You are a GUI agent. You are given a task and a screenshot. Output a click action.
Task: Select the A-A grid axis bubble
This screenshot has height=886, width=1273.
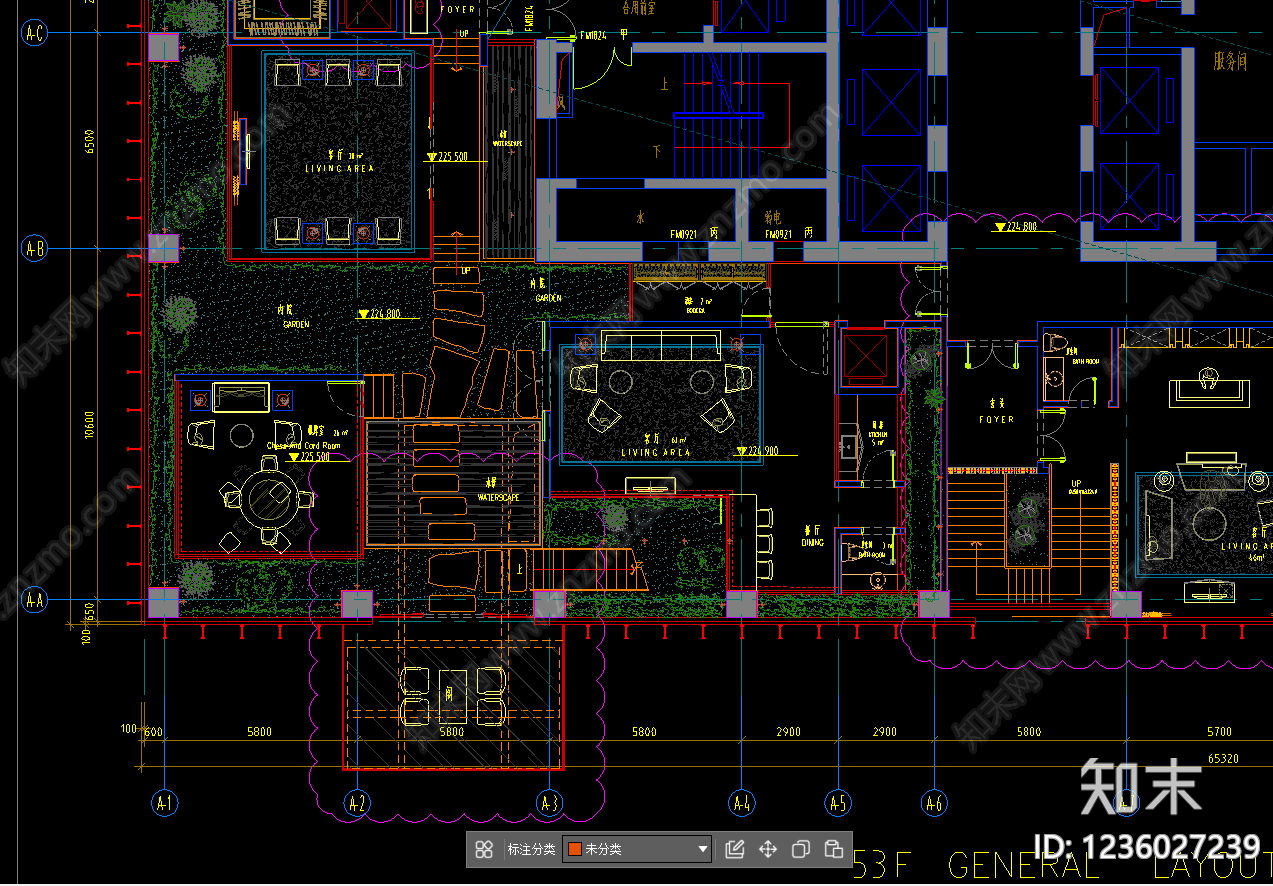click(35, 600)
